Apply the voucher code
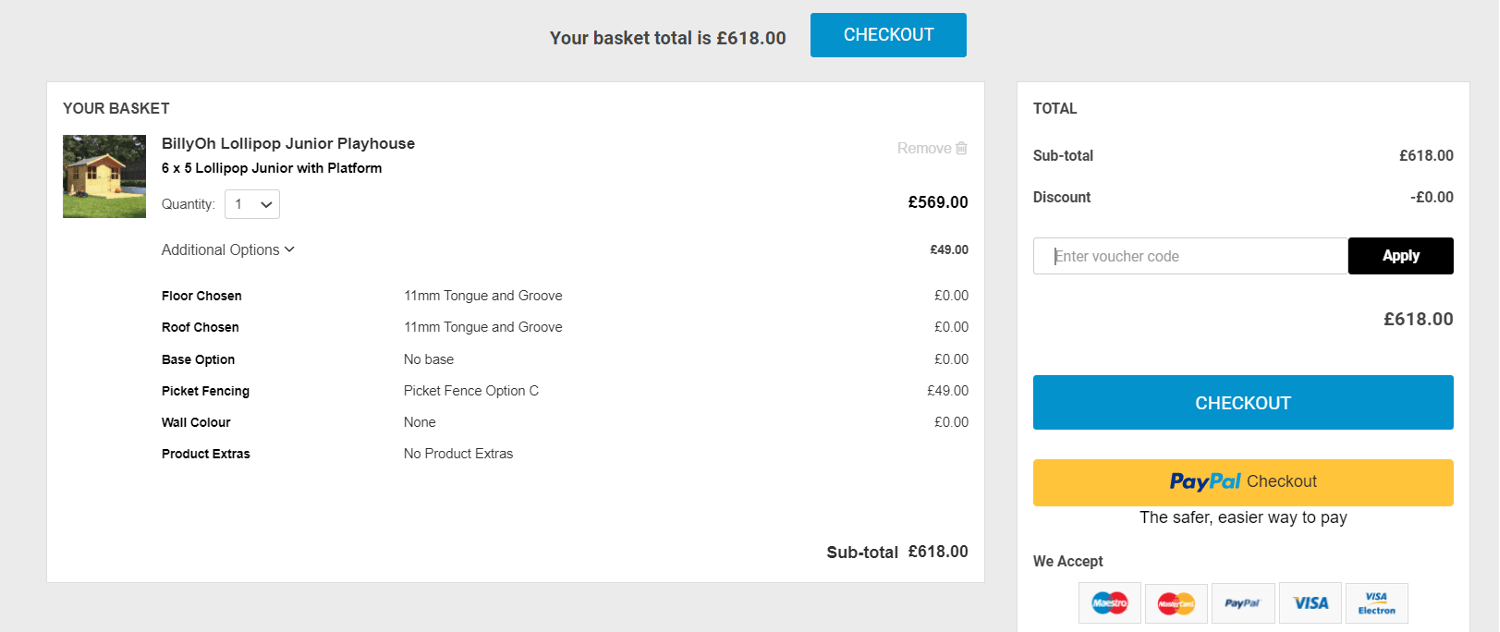Image resolution: width=1500 pixels, height=632 pixels. (x=1400, y=256)
